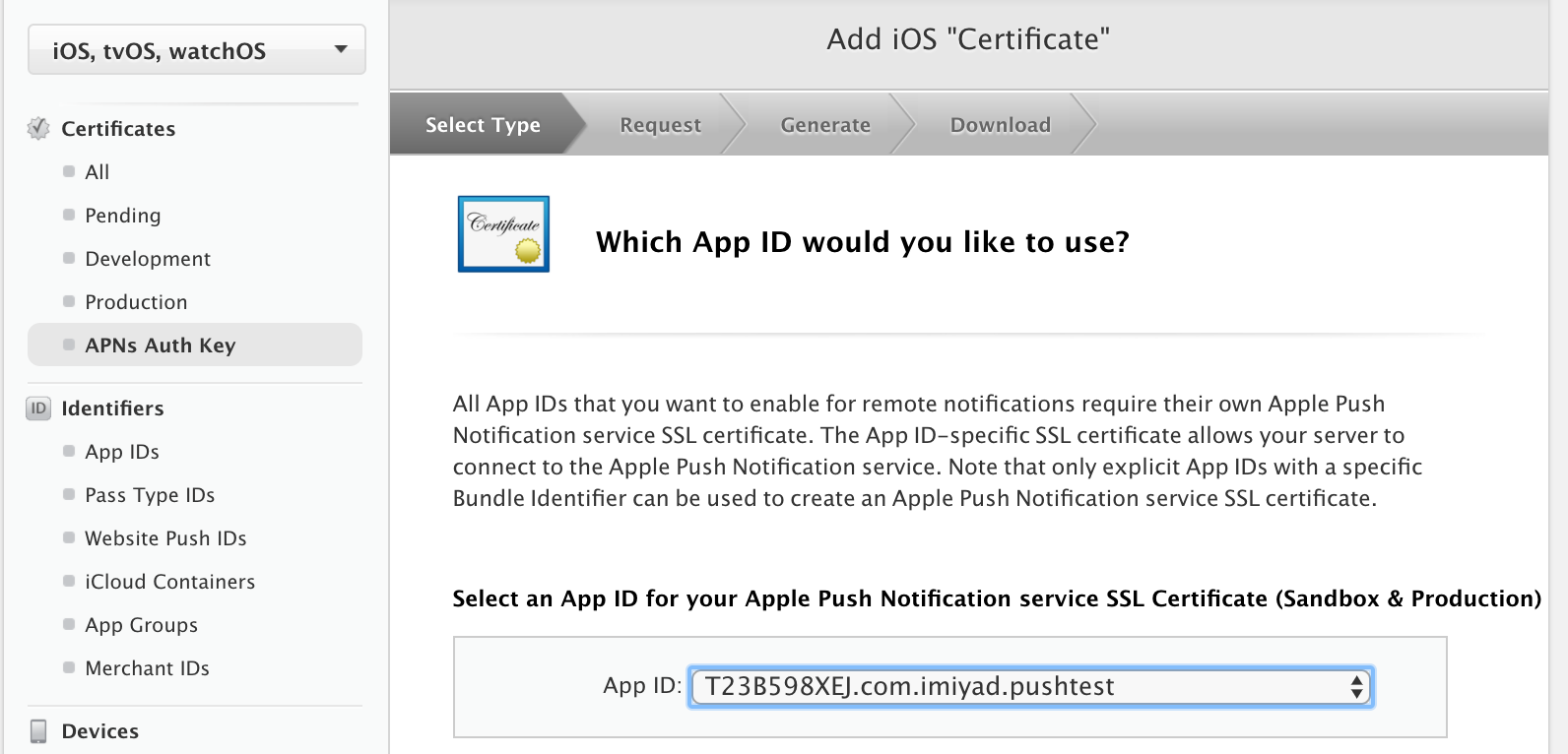
Task: Click the Certificate image icon
Action: pos(503,234)
